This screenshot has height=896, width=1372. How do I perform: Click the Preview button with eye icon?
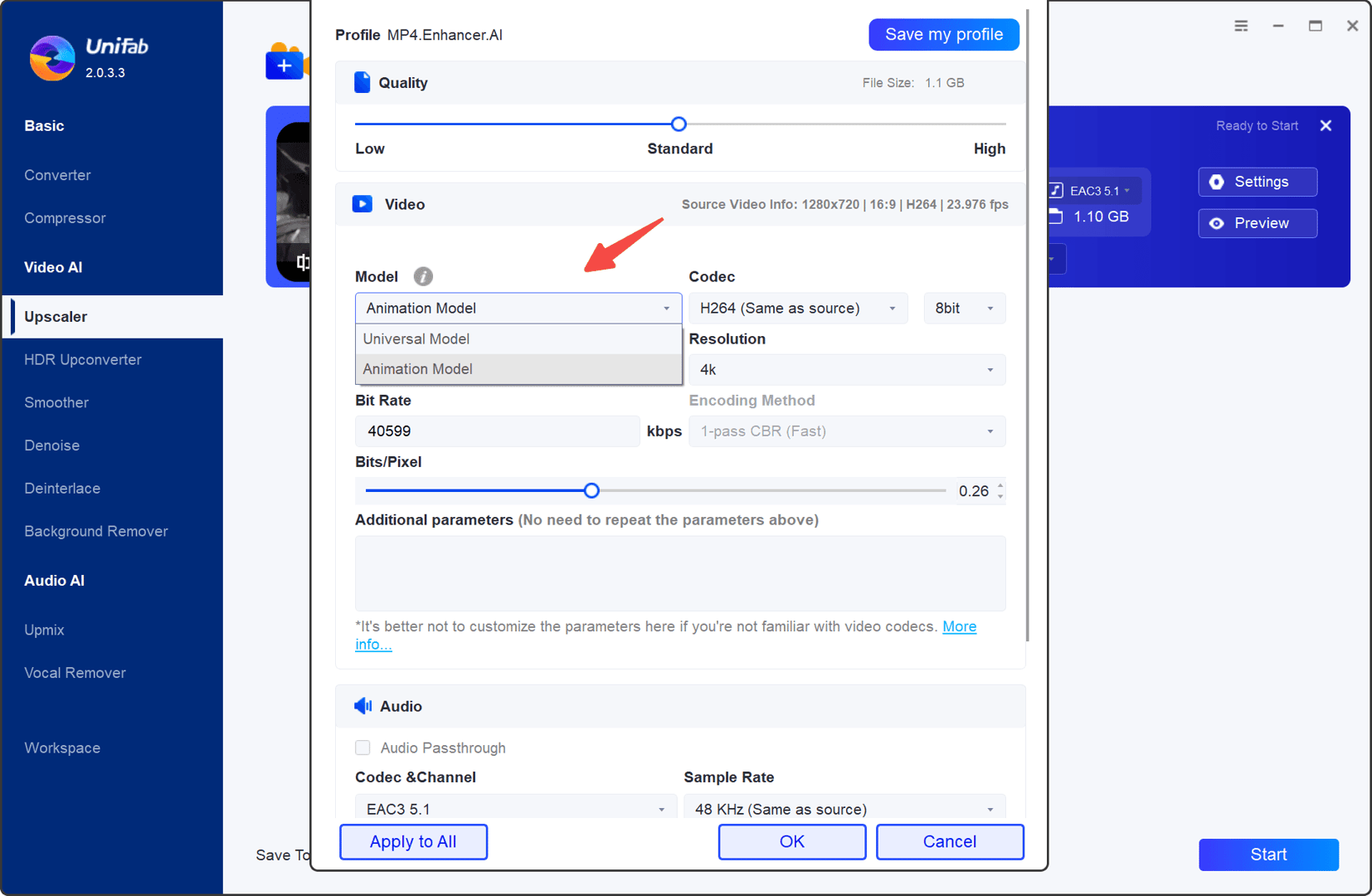pyautogui.click(x=1258, y=223)
